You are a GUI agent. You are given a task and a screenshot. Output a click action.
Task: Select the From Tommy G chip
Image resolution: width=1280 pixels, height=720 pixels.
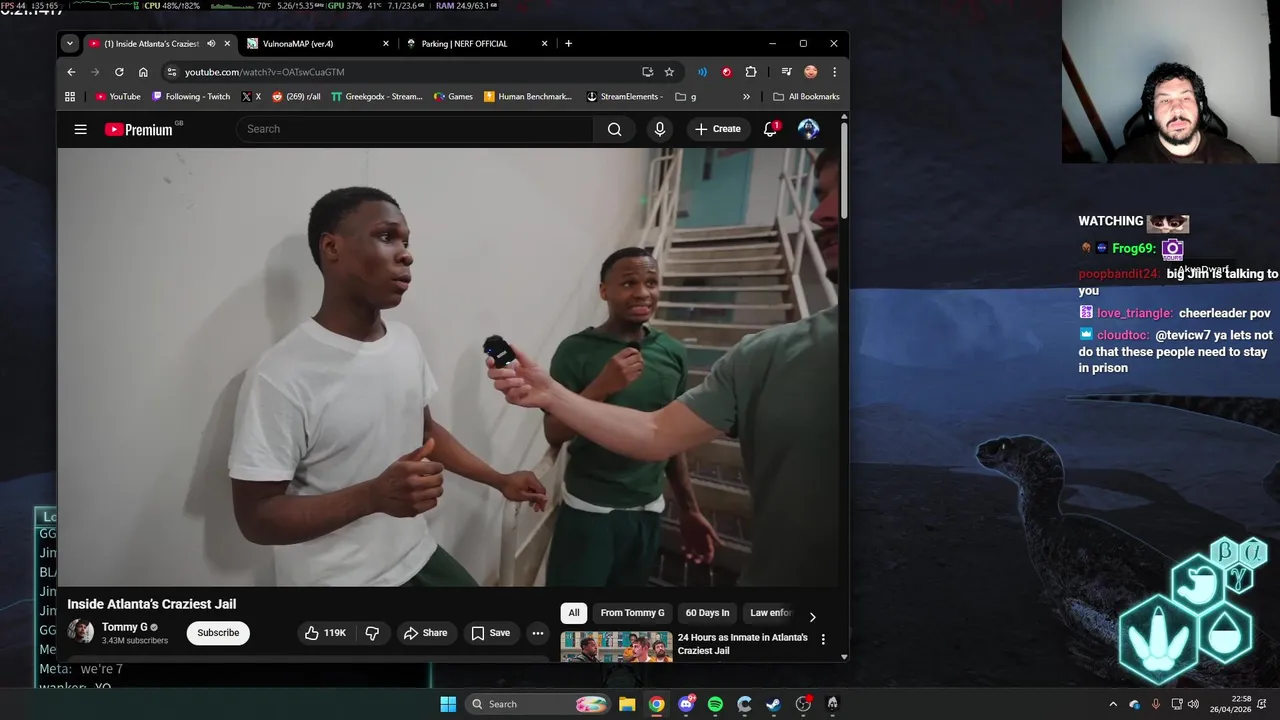click(x=632, y=613)
